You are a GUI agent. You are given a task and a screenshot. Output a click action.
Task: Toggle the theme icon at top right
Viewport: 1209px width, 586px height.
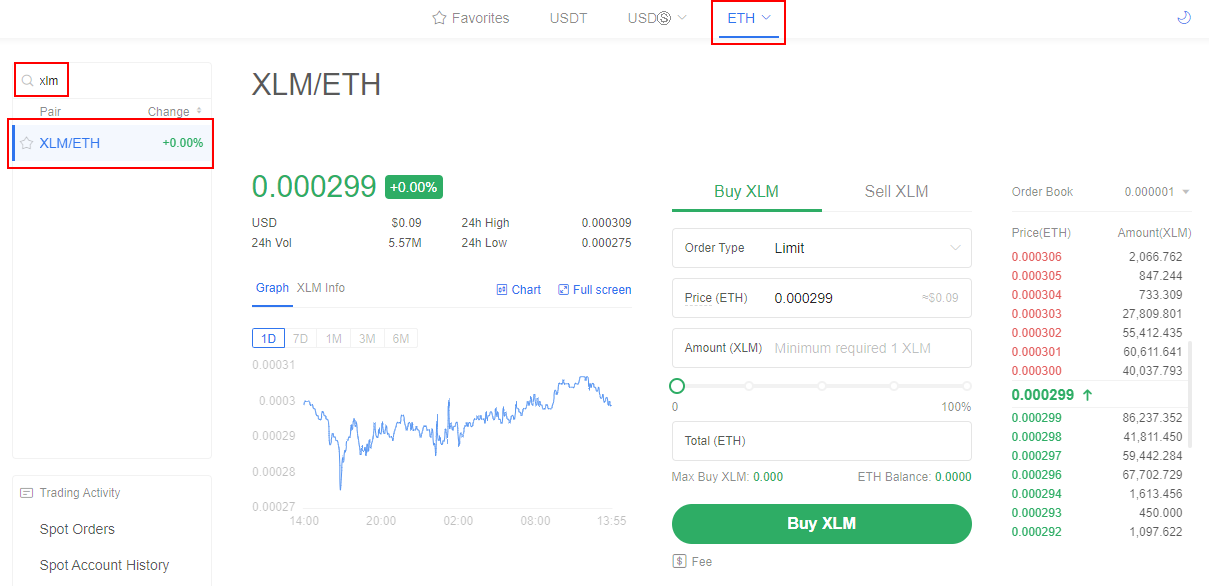coord(1184,17)
